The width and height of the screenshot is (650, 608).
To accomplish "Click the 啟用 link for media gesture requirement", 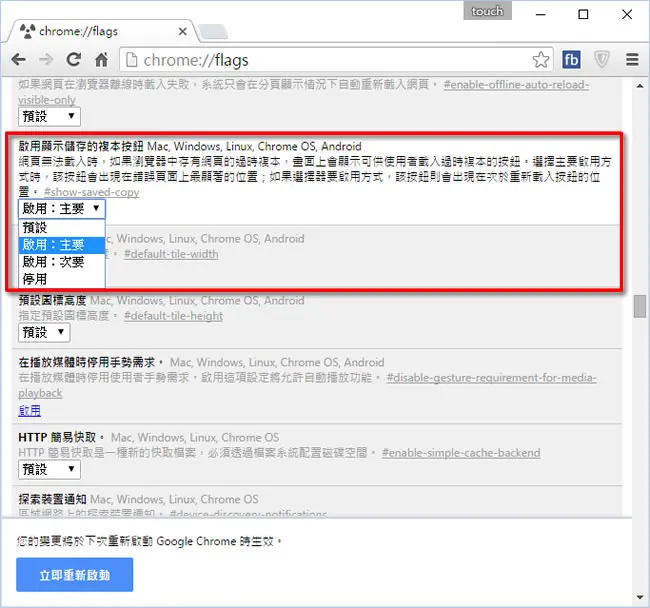I will tap(29, 411).
